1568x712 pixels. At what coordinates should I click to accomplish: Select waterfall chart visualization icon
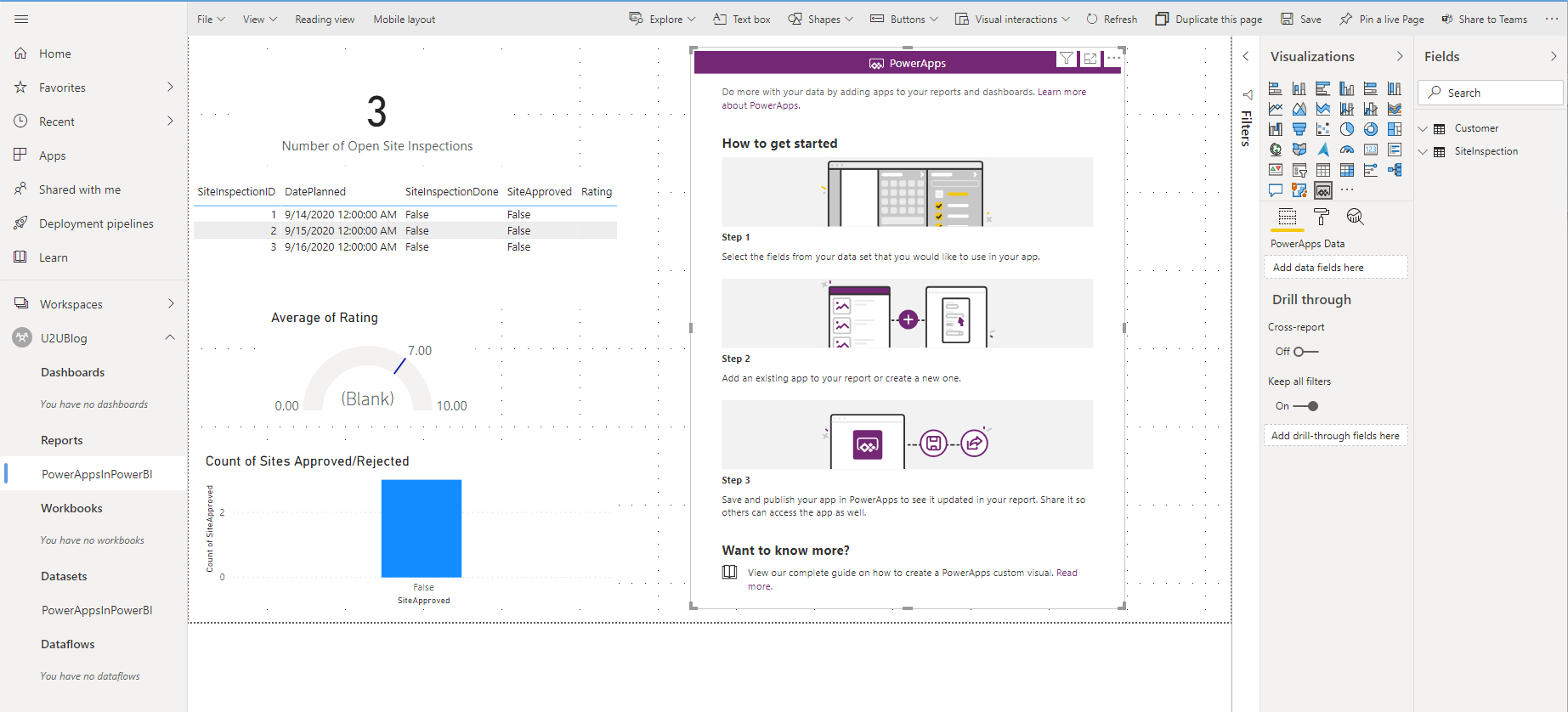coord(1276,129)
